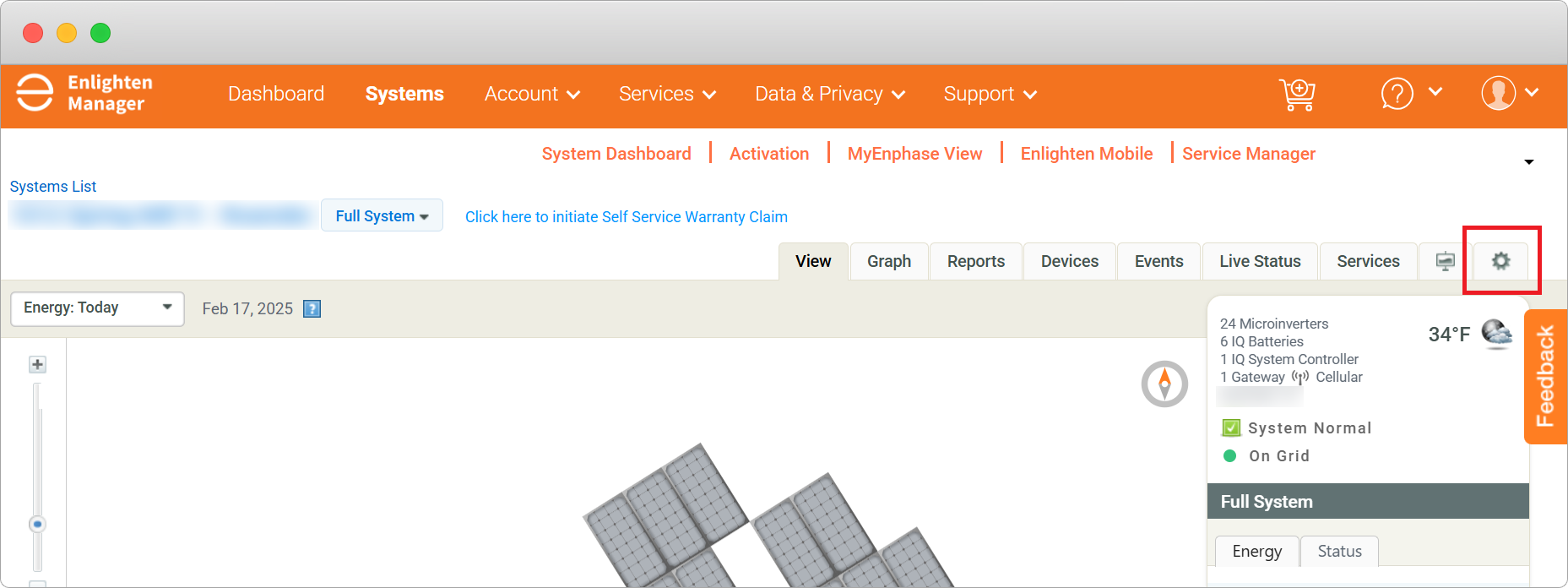Expand the Support menu
Viewport: 1568px width, 588px height.
pyautogui.click(x=990, y=94)
